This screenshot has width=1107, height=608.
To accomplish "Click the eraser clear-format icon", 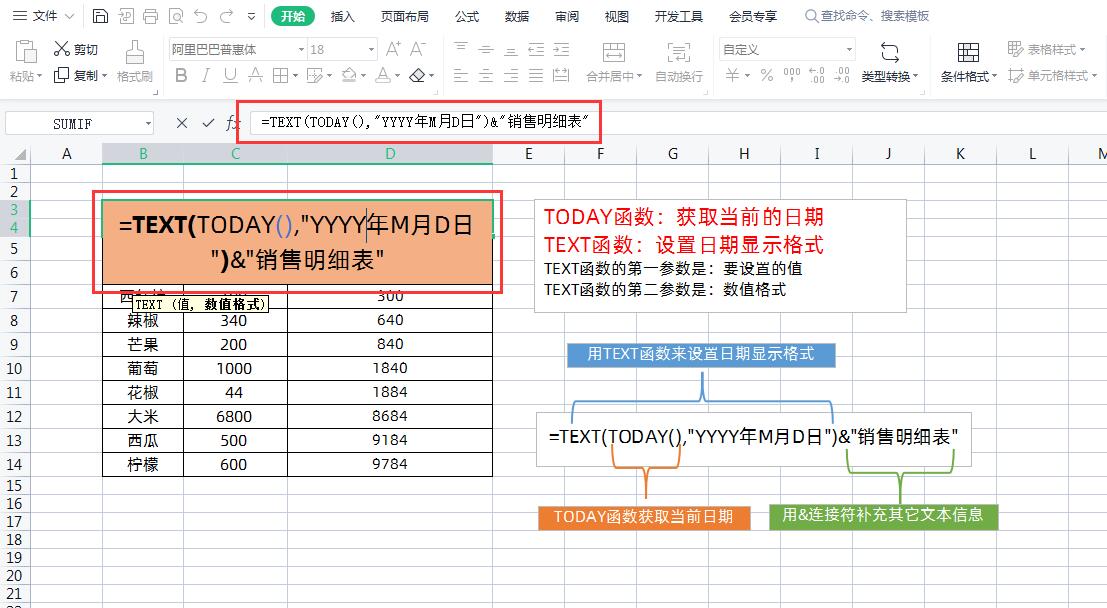I will (x=417, y=76).
